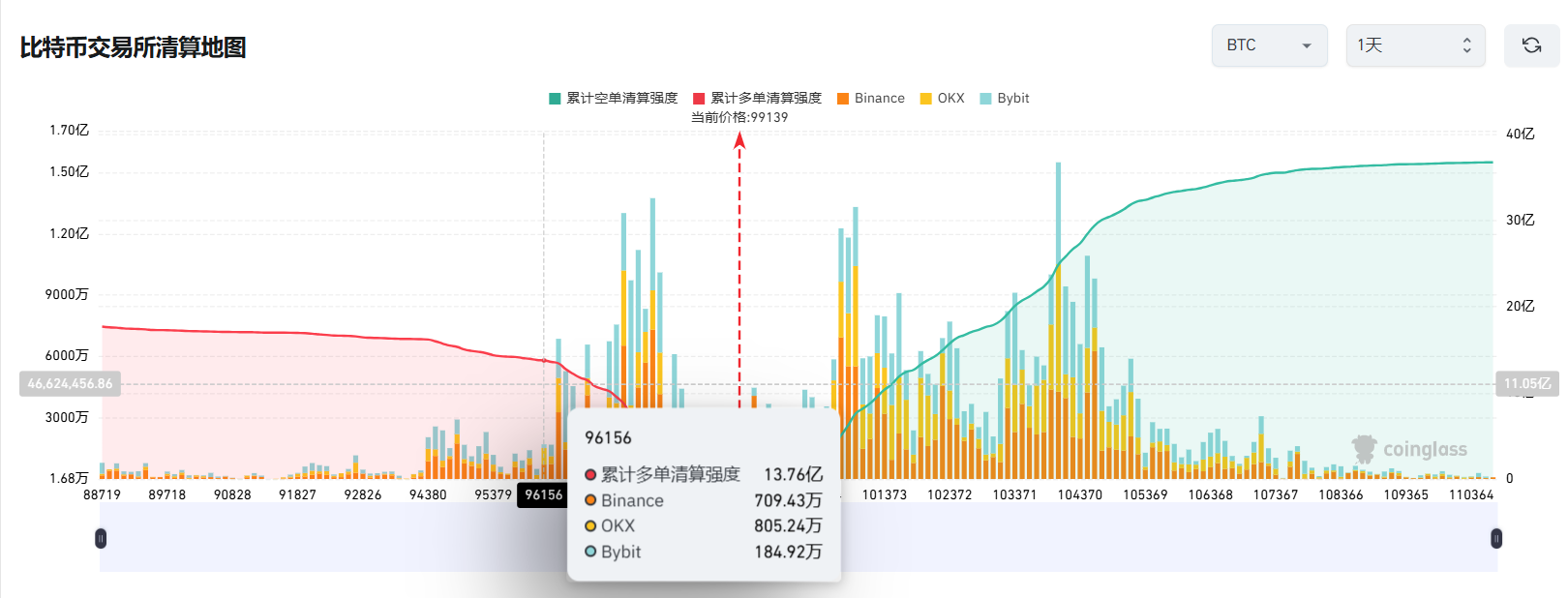Click left y-axis label 1.68万
The image size is (1568, 598).
70,478
